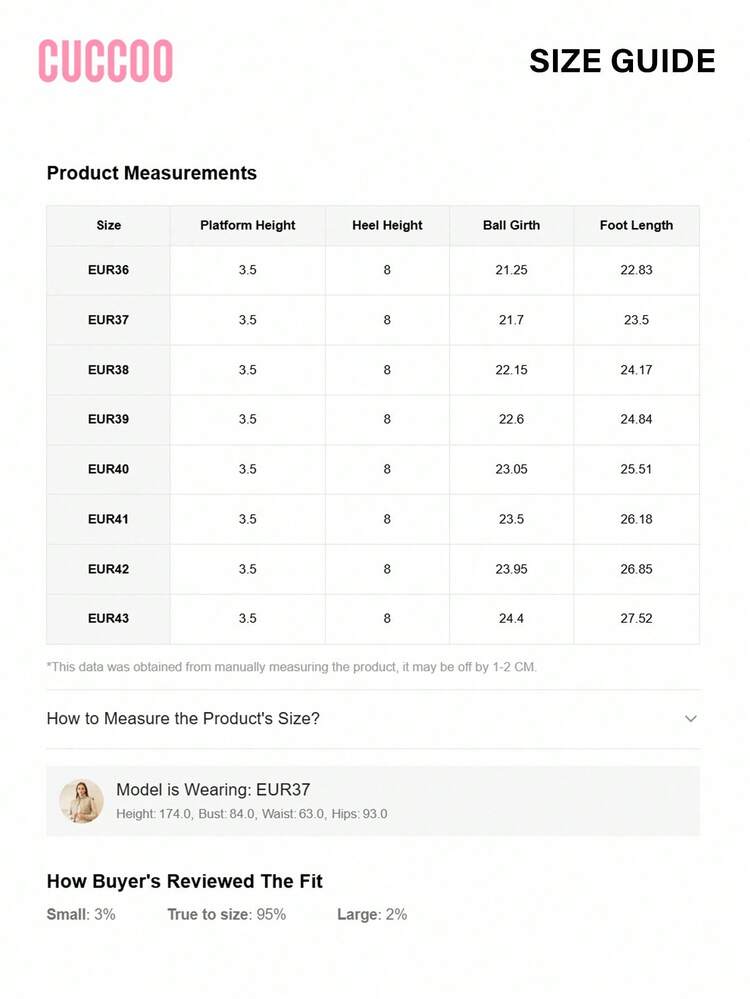
Task: Click the EUR42 size label
Action: [108, 569]
